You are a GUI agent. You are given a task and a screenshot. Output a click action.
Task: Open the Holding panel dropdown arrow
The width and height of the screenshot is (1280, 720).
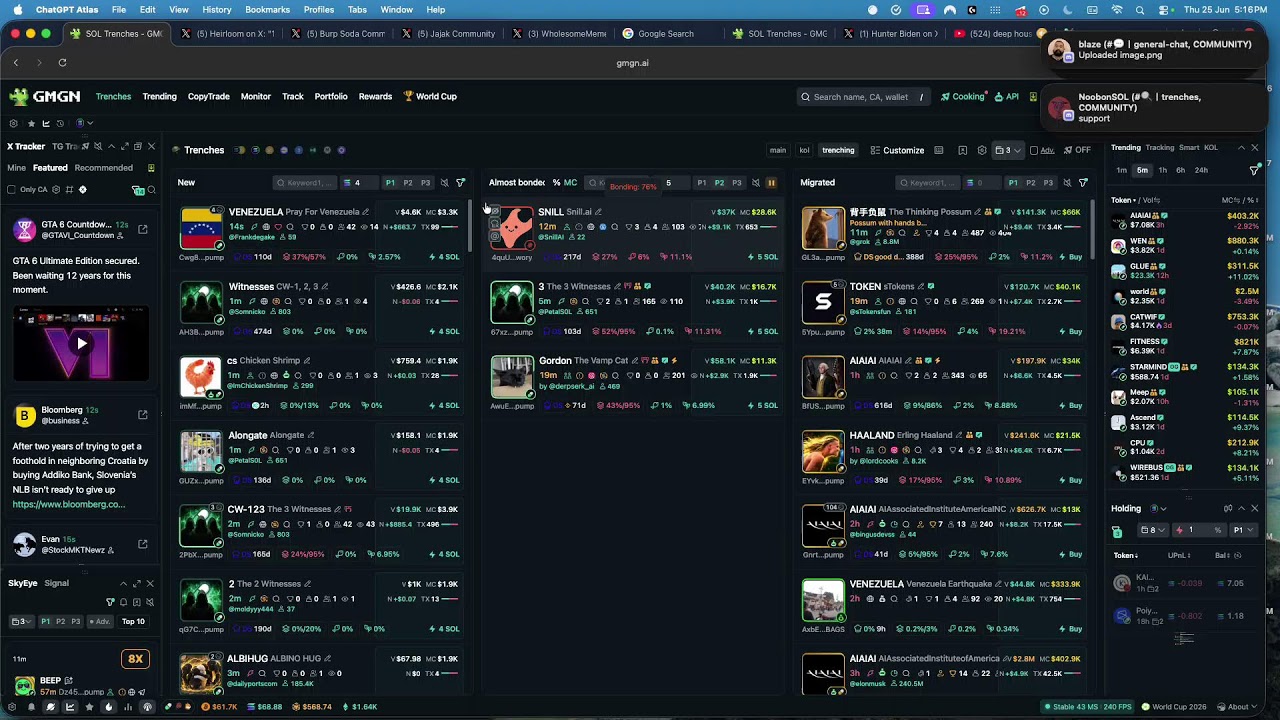1162,509
